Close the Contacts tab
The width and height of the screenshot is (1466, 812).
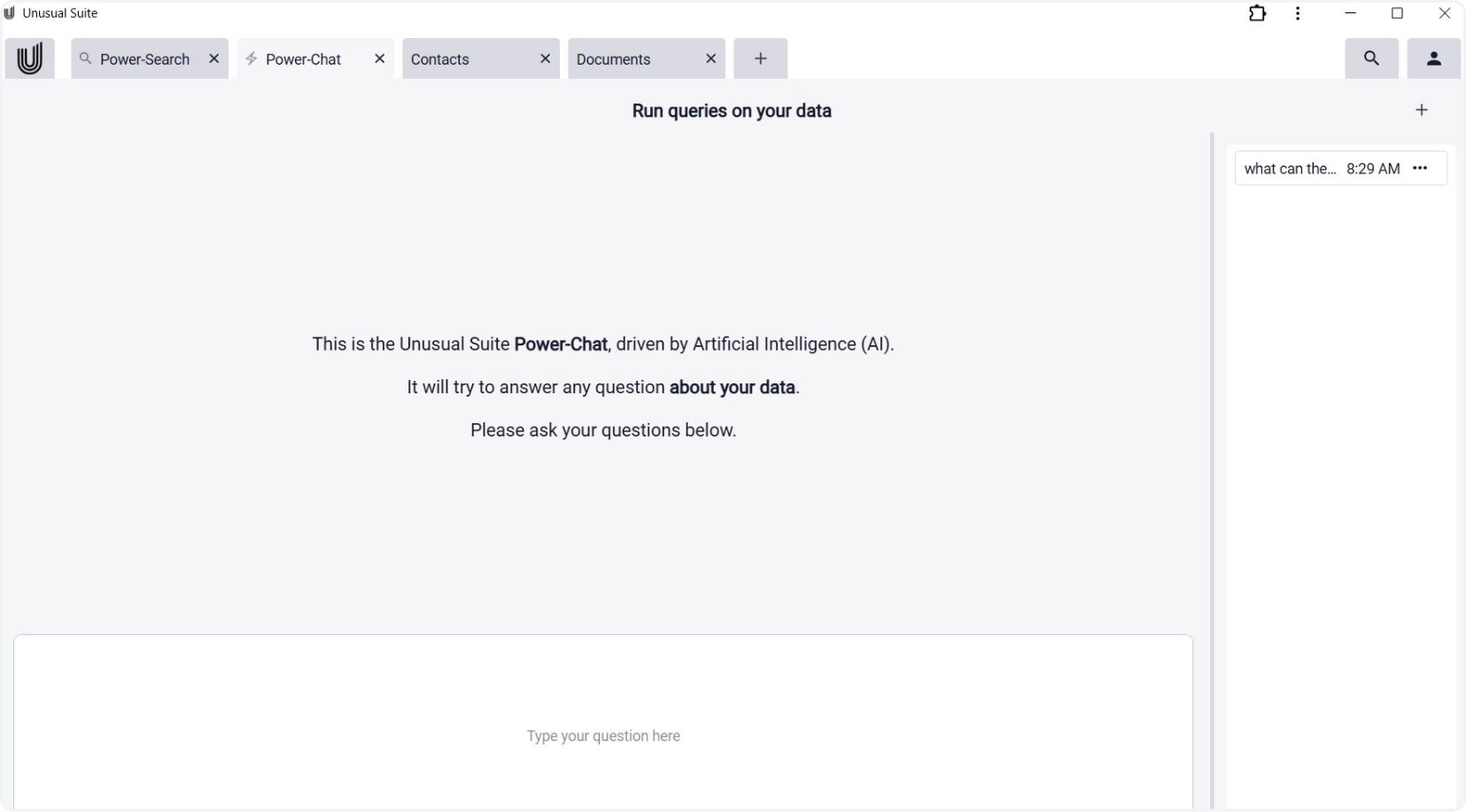(545, 58)
